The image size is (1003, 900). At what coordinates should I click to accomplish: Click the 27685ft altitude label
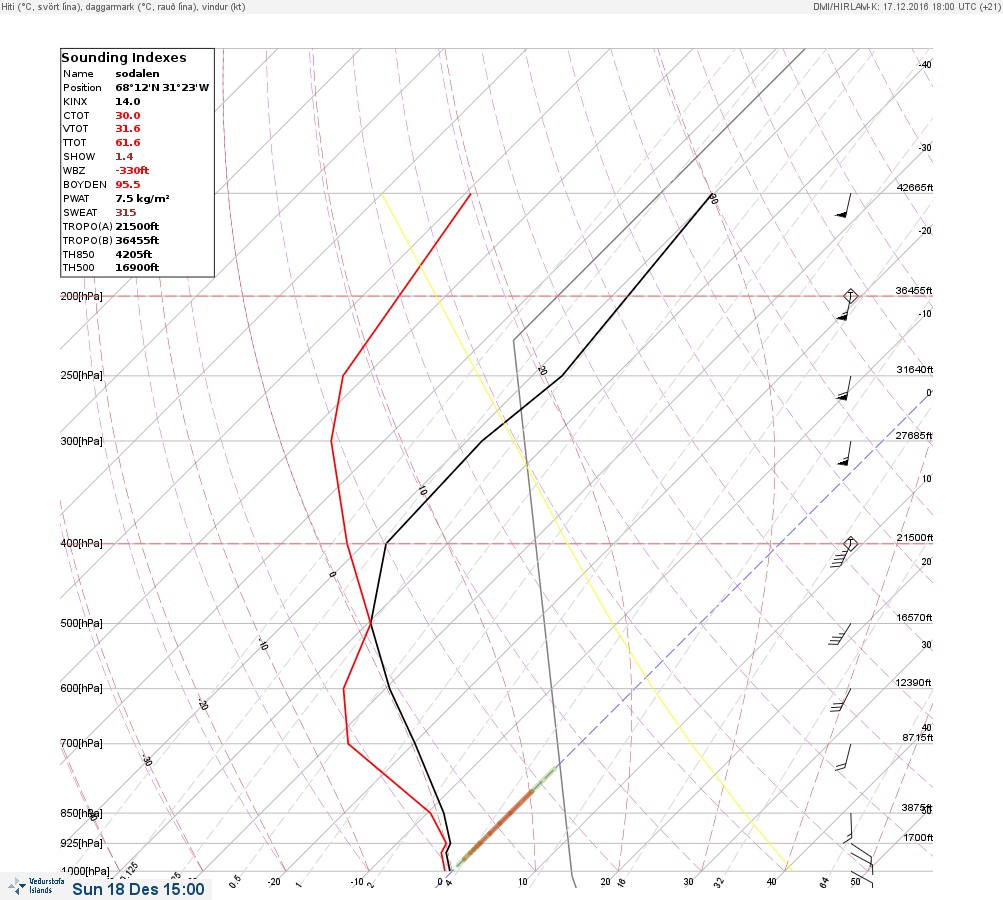[x=914, y=436]
